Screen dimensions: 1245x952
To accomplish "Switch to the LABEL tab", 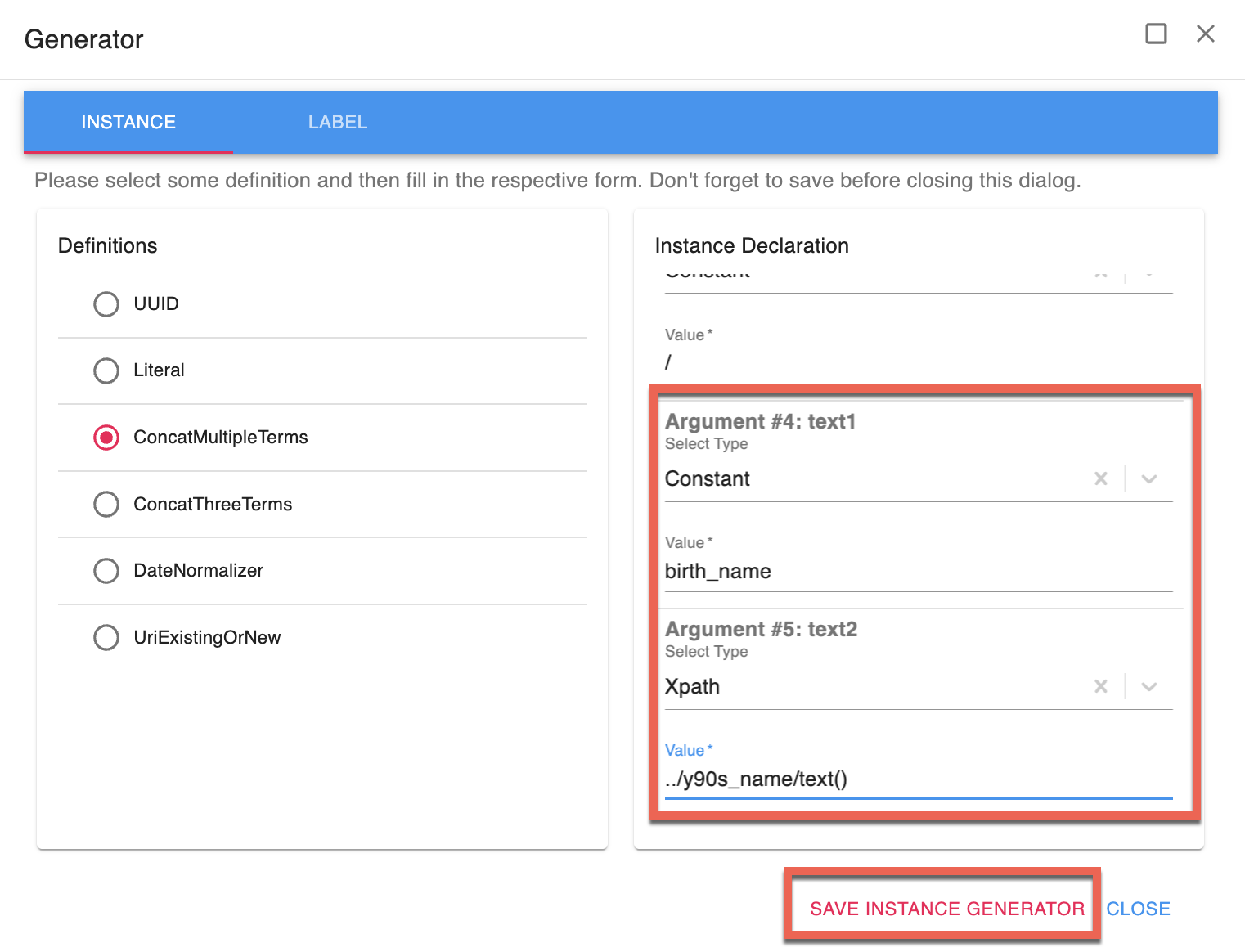I will 337,122.
